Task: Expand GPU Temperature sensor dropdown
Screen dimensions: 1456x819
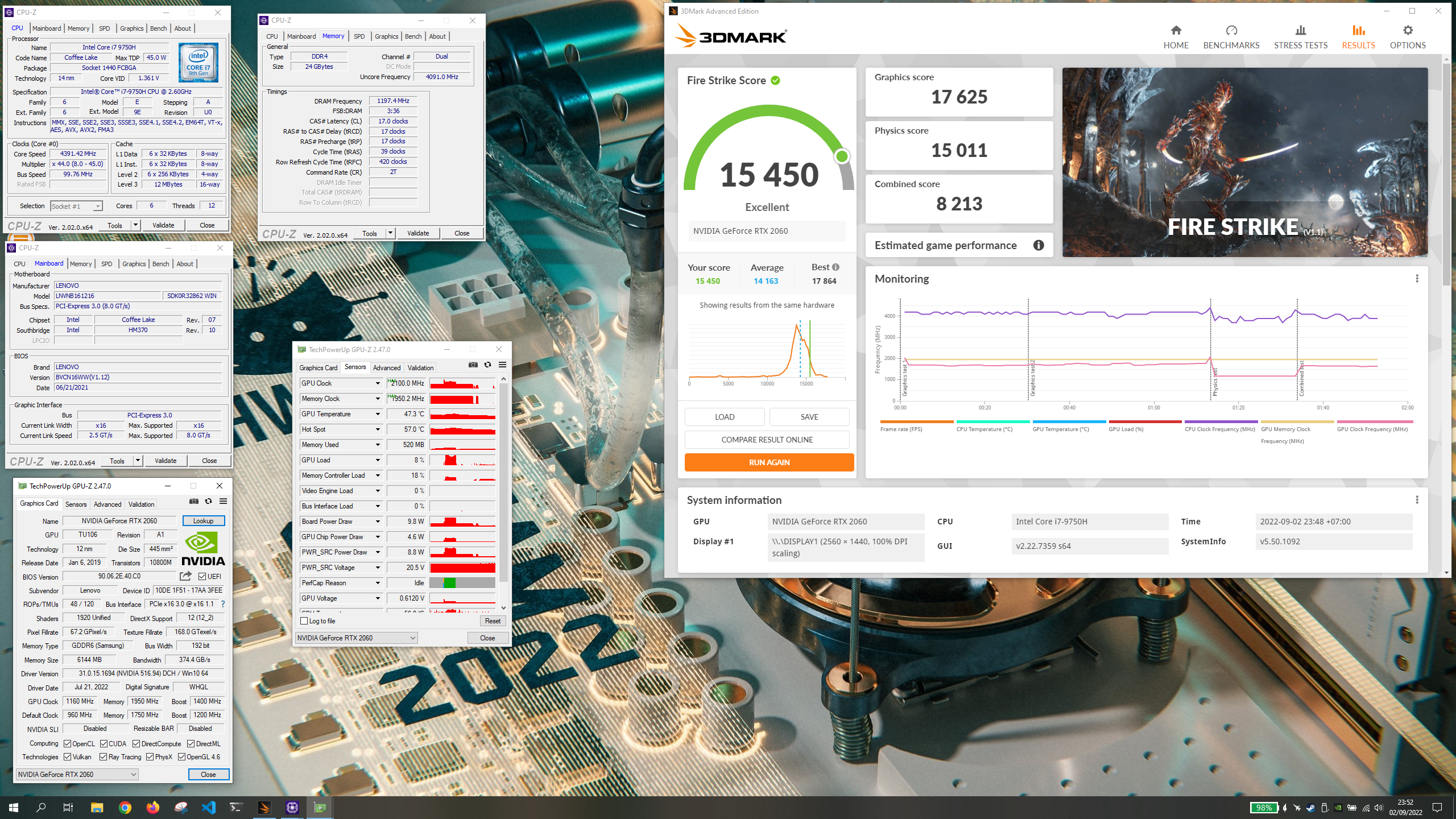Action: click(x=378, y=414)
